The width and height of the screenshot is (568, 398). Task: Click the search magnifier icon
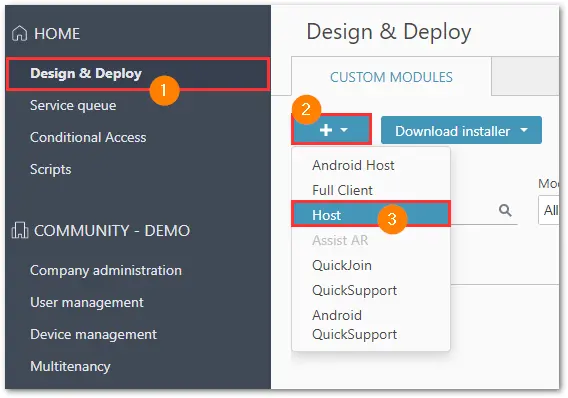pos(505,210)
